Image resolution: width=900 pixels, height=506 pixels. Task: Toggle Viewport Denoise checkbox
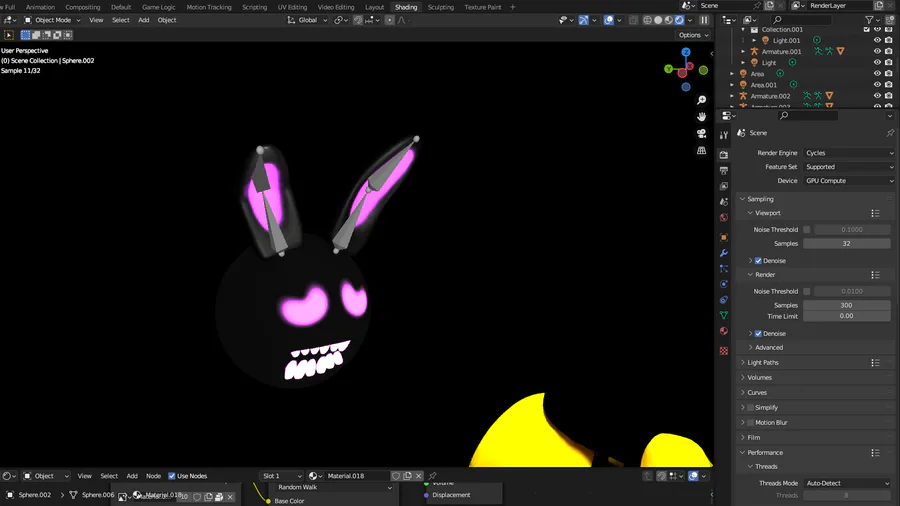(x=758, y=260)
